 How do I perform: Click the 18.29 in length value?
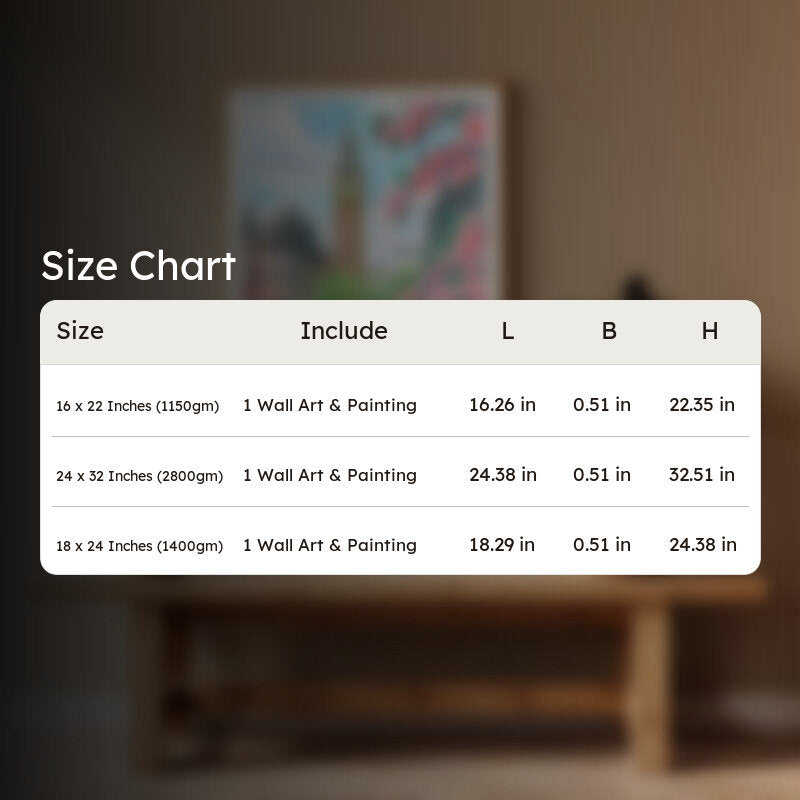(502, 544)
